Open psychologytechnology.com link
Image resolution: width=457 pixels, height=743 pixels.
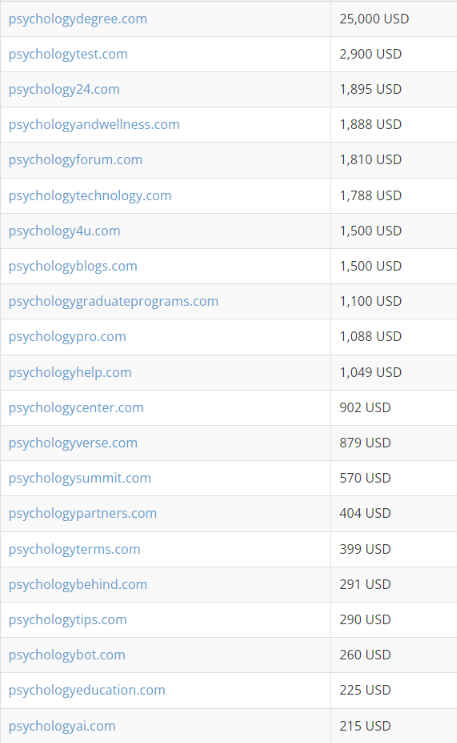tap(90, 196)
